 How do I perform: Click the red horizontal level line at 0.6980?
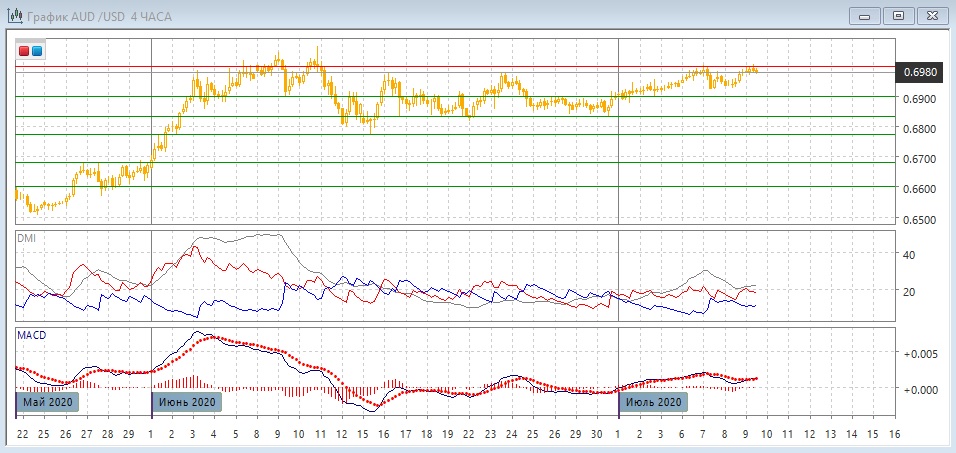click(x=450, y=67)
